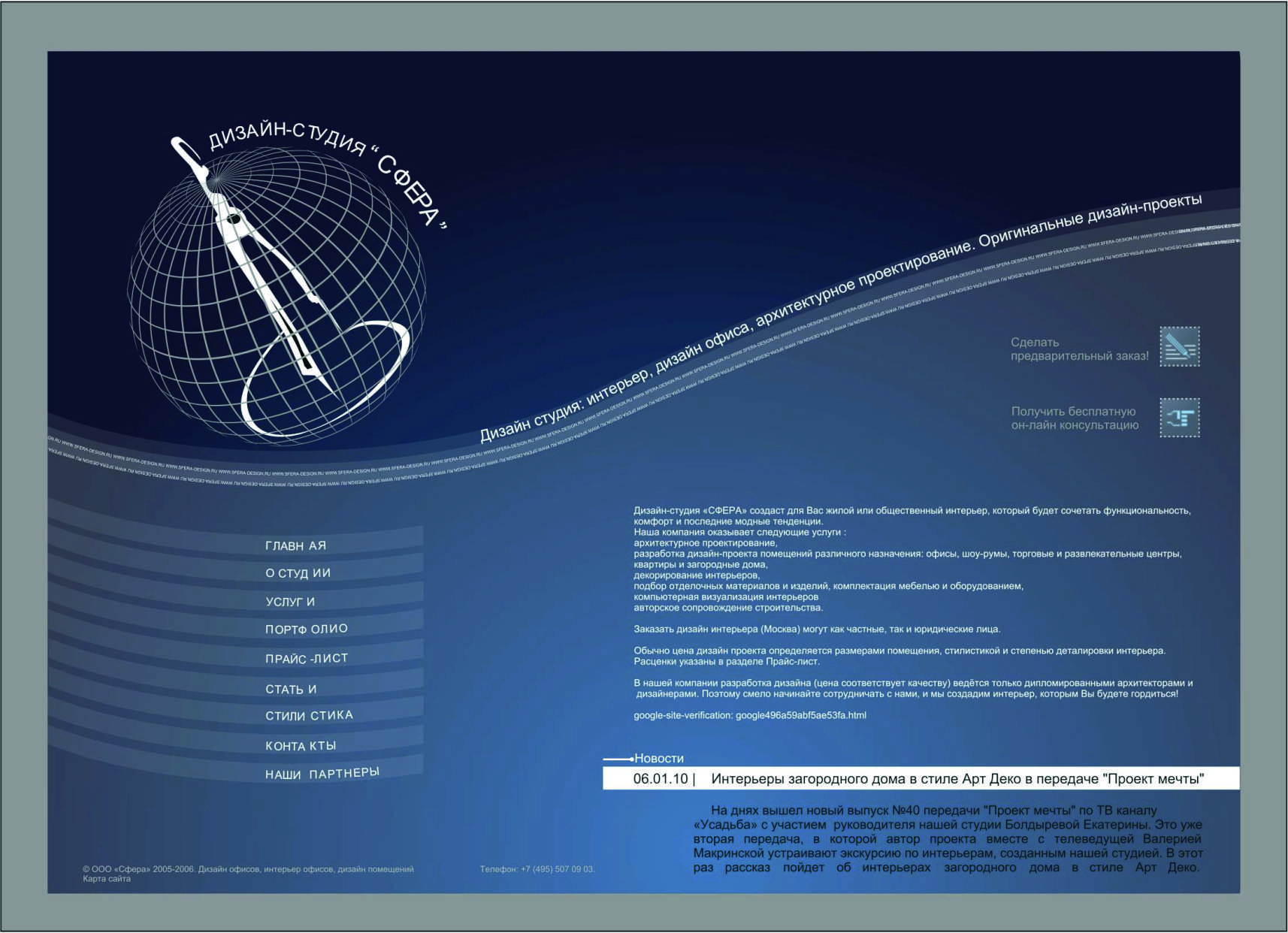1288x933 pixels.
Task: Click 'Получить бесплатную он-лайн консультацию' link
Action: 1075,418
